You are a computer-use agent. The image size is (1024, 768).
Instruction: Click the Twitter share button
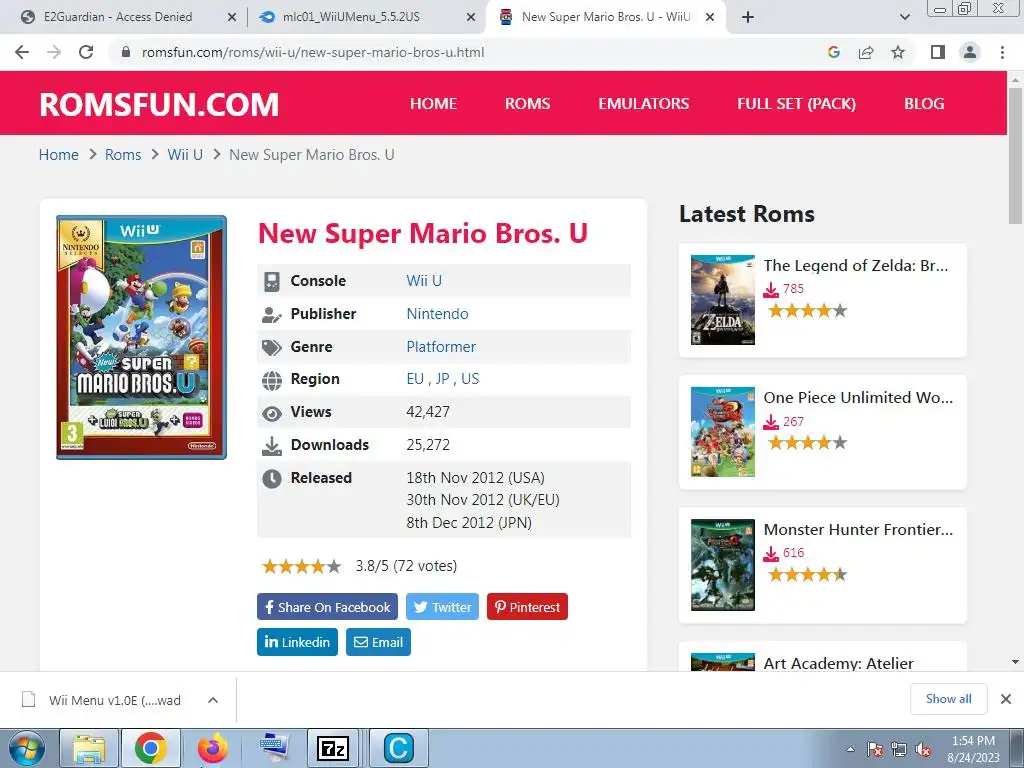[x=442, y=607]
